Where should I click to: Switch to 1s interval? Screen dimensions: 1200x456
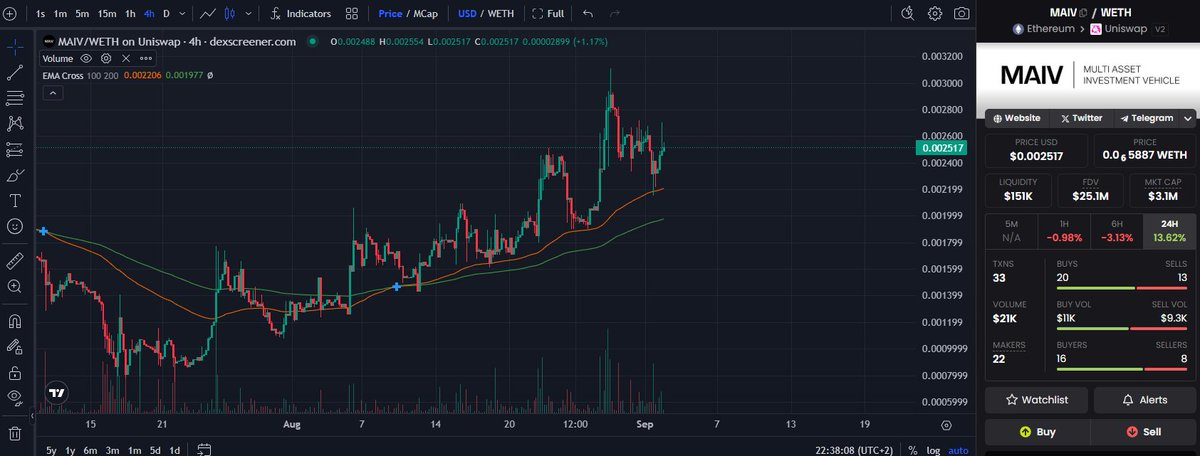coord(40,14)
